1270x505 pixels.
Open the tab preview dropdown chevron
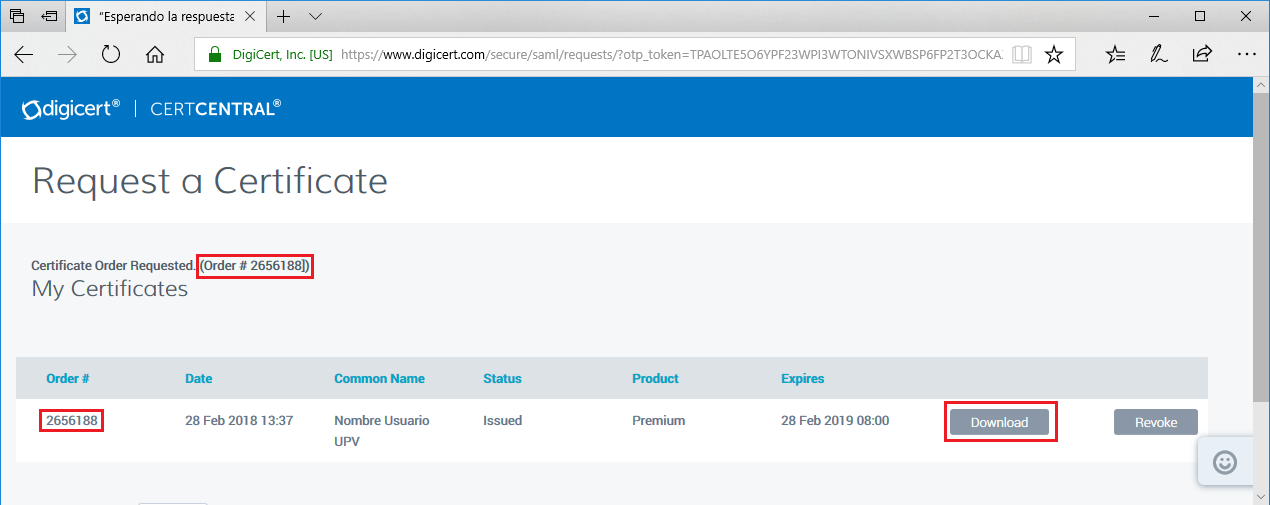coord(316,16)
